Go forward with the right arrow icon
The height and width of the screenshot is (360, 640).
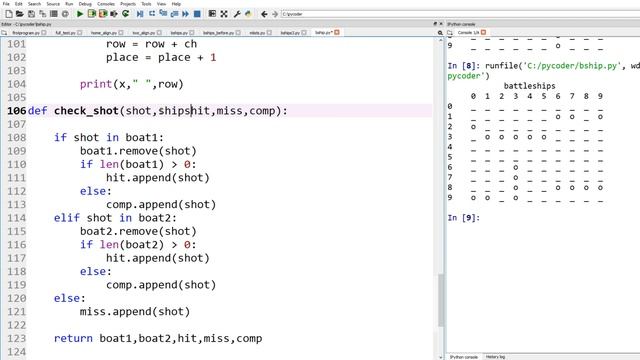tap(275, 14)
